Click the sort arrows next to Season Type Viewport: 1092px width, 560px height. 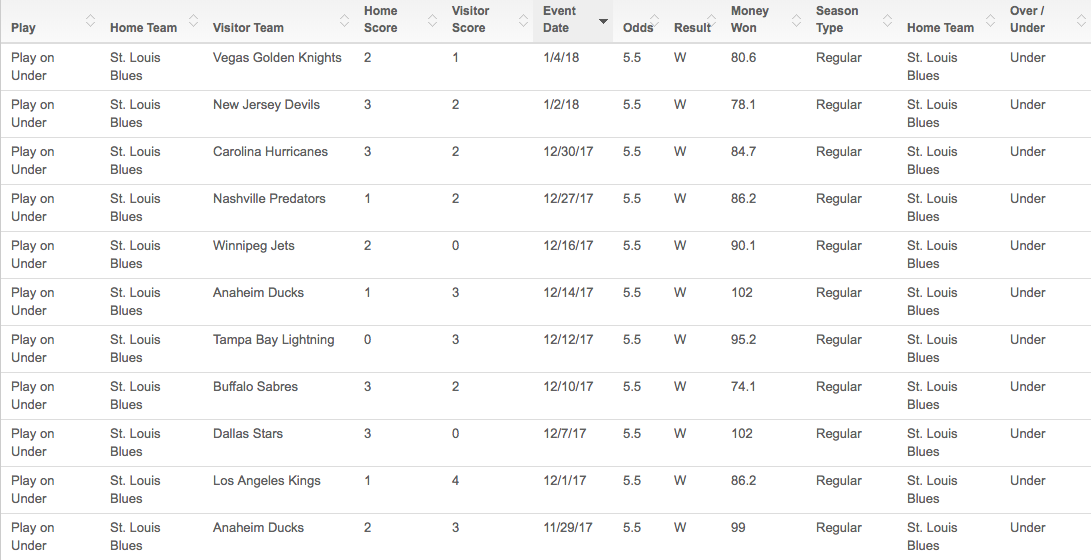[889, 20]
